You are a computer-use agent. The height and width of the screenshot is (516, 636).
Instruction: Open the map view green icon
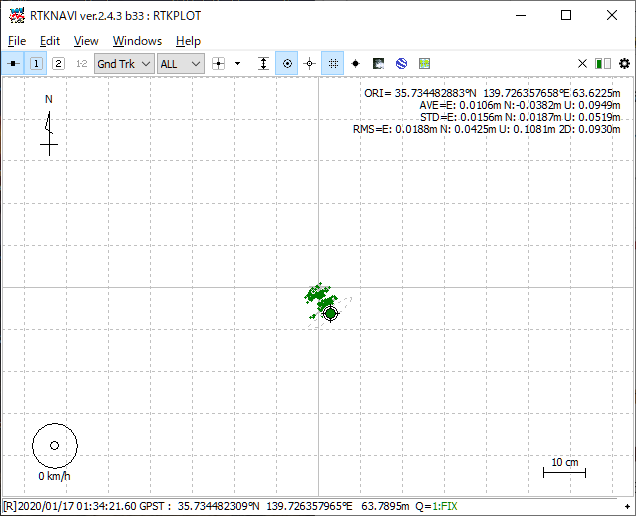424,63
